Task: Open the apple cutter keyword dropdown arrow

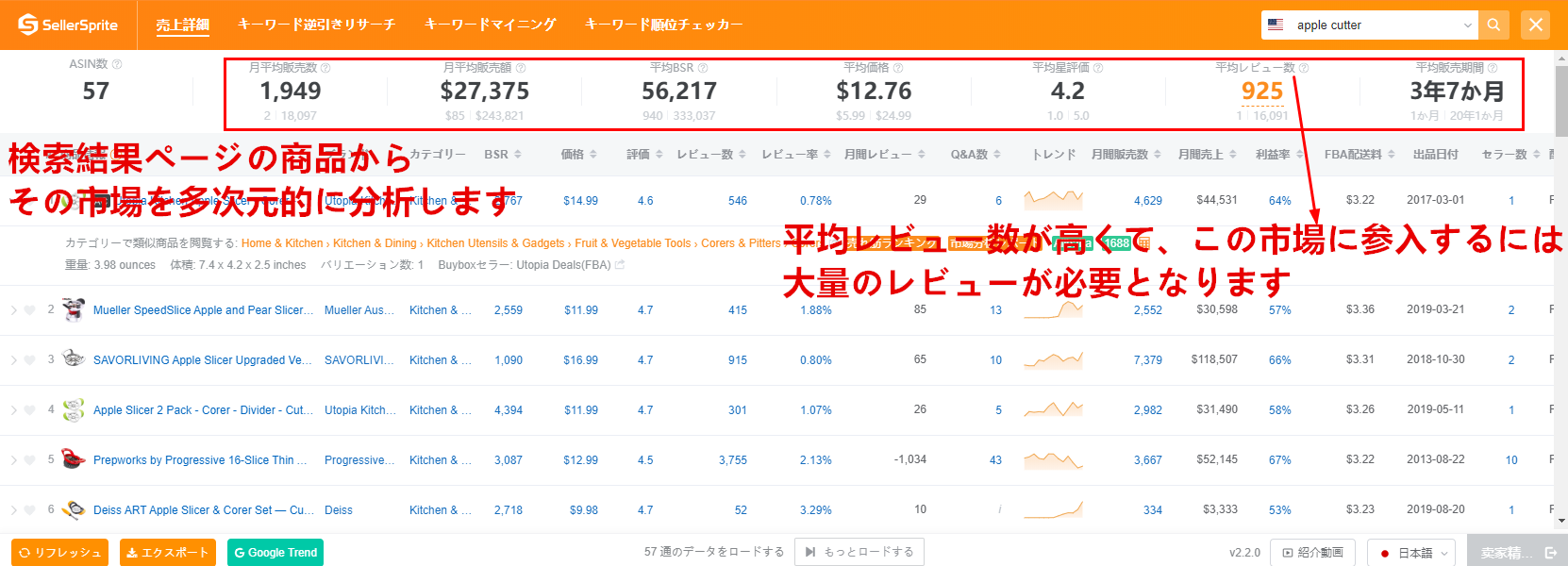Action: click(x=1467, y=25)
